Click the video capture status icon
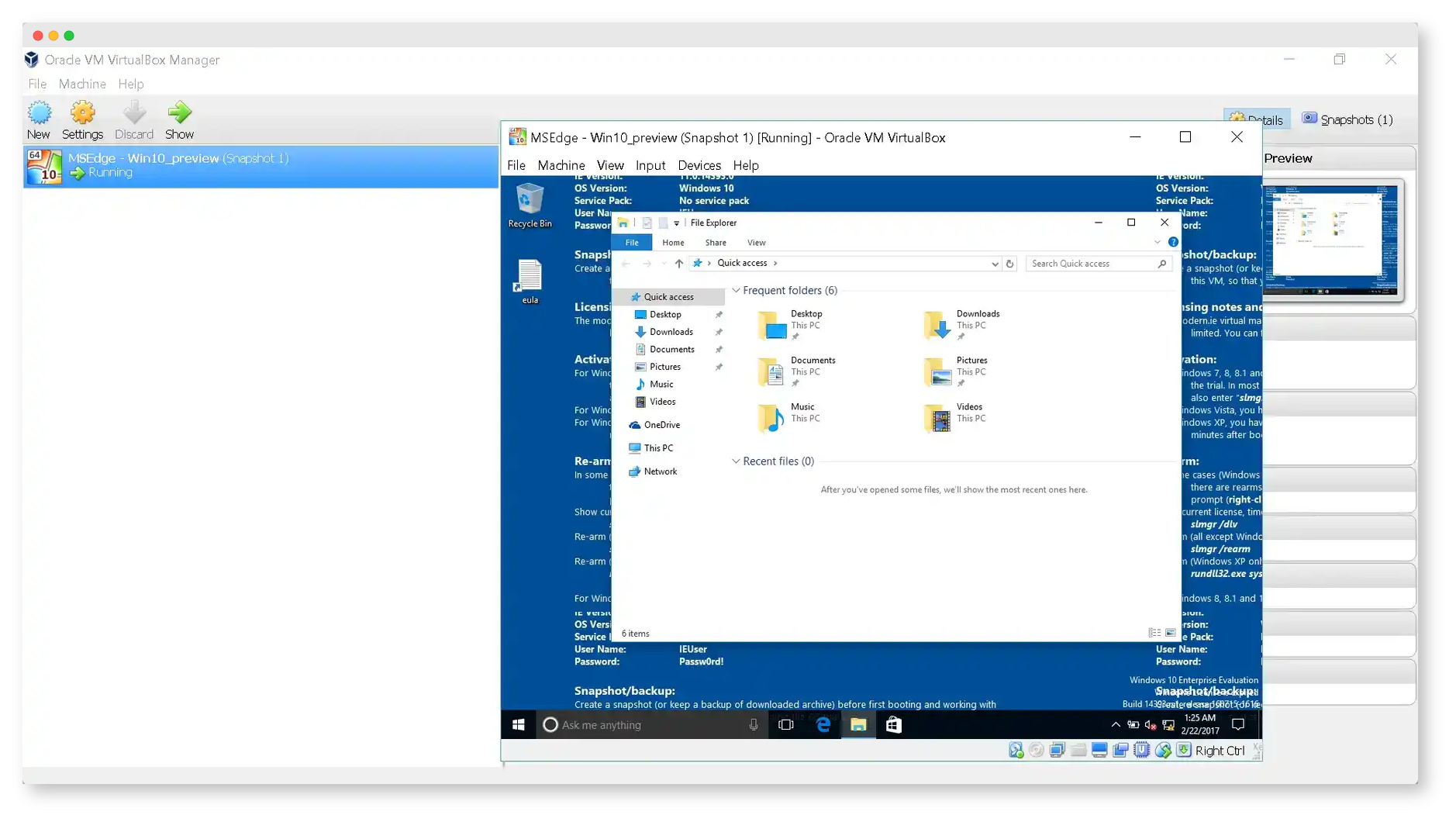This screenshot has width=1456, height=822. [x=1120, y=750]
